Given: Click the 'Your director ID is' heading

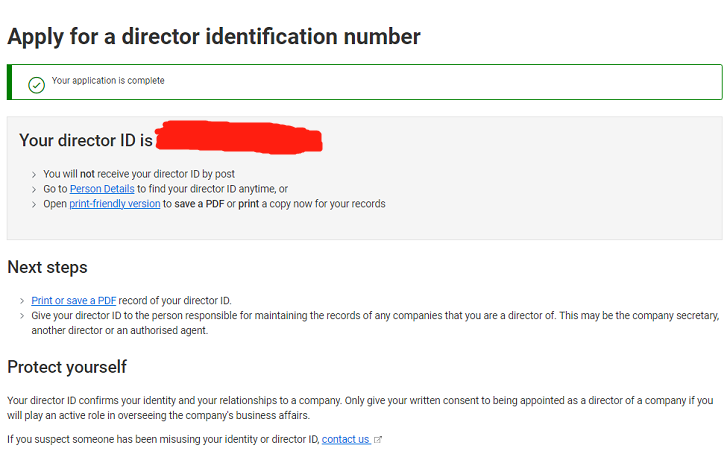Looking at the screenshot, I should (x=86, y=141).
